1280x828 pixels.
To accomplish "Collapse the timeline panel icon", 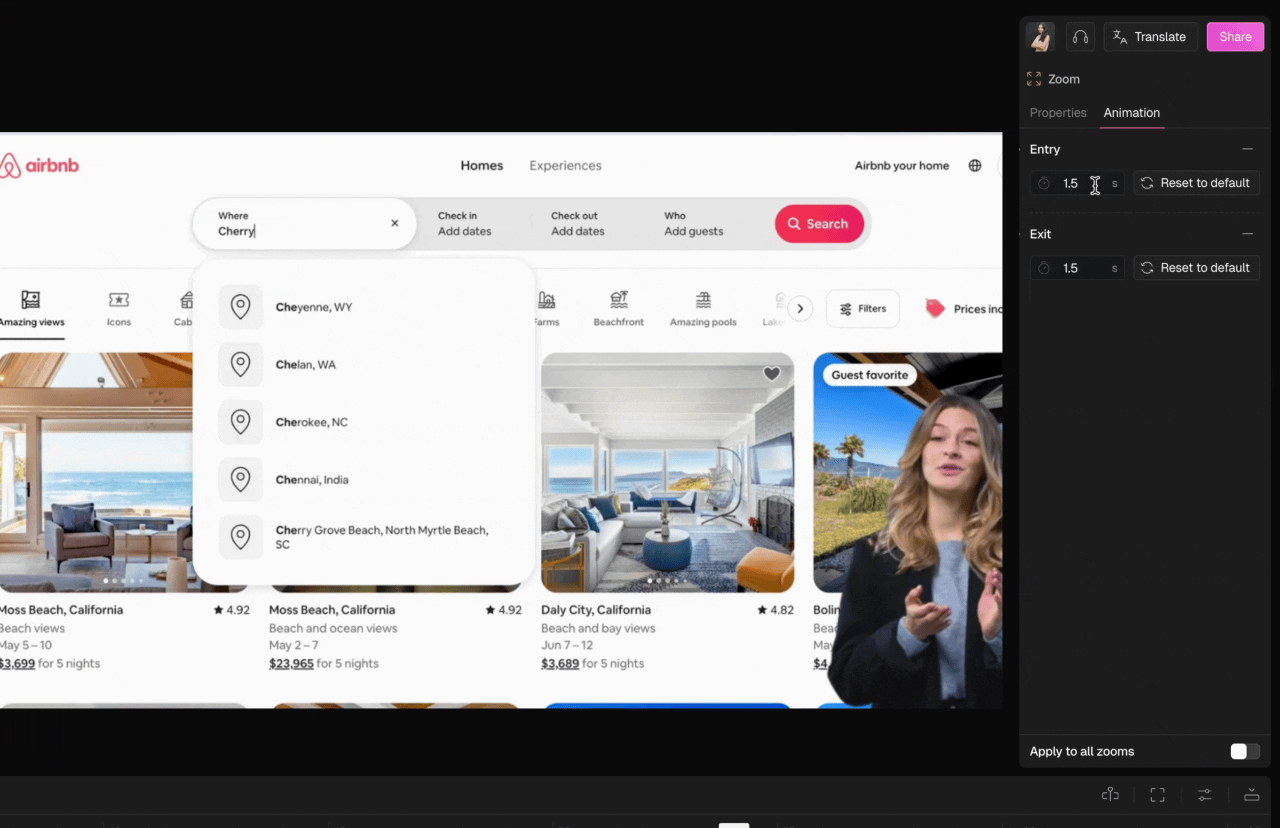I will (x=1251, y=795).
